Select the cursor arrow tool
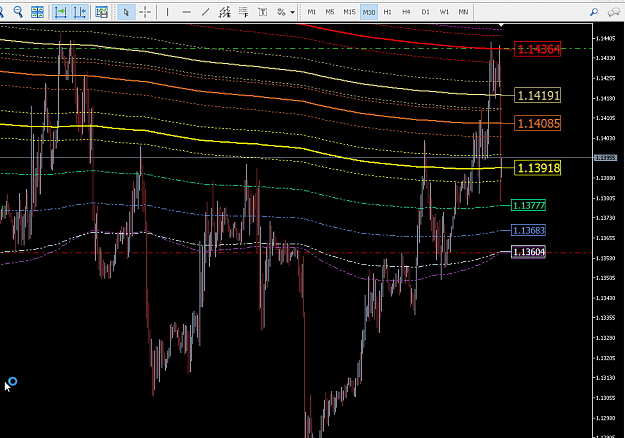Screen dimensions: 625x438 coord(126,12)
